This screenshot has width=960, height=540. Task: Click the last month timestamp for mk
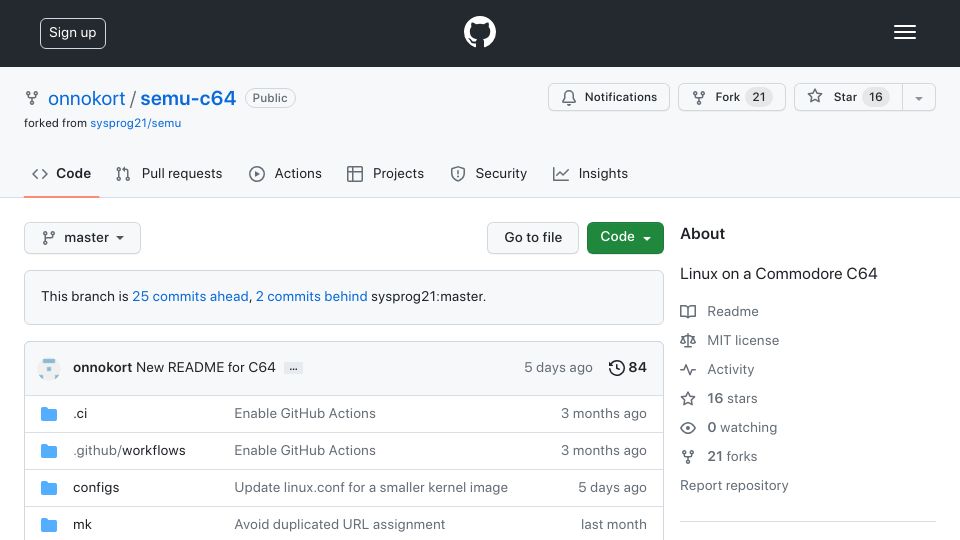[x=613, y=524]
